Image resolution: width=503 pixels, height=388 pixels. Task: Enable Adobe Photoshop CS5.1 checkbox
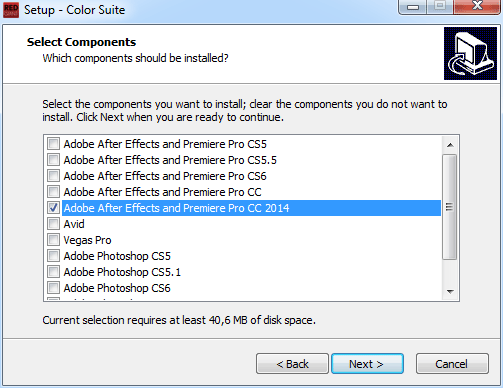(53, 272)
